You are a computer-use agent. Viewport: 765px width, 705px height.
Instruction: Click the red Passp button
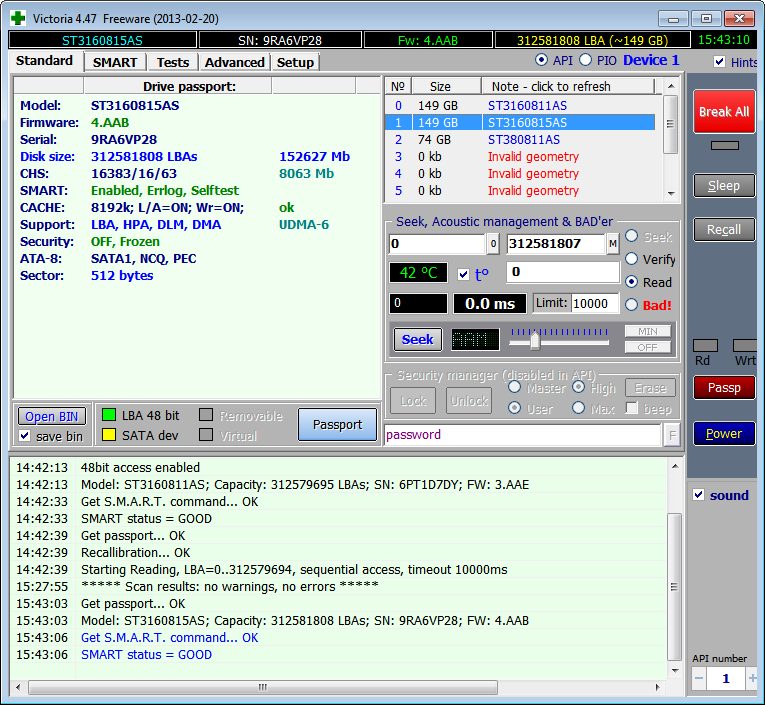724,387
